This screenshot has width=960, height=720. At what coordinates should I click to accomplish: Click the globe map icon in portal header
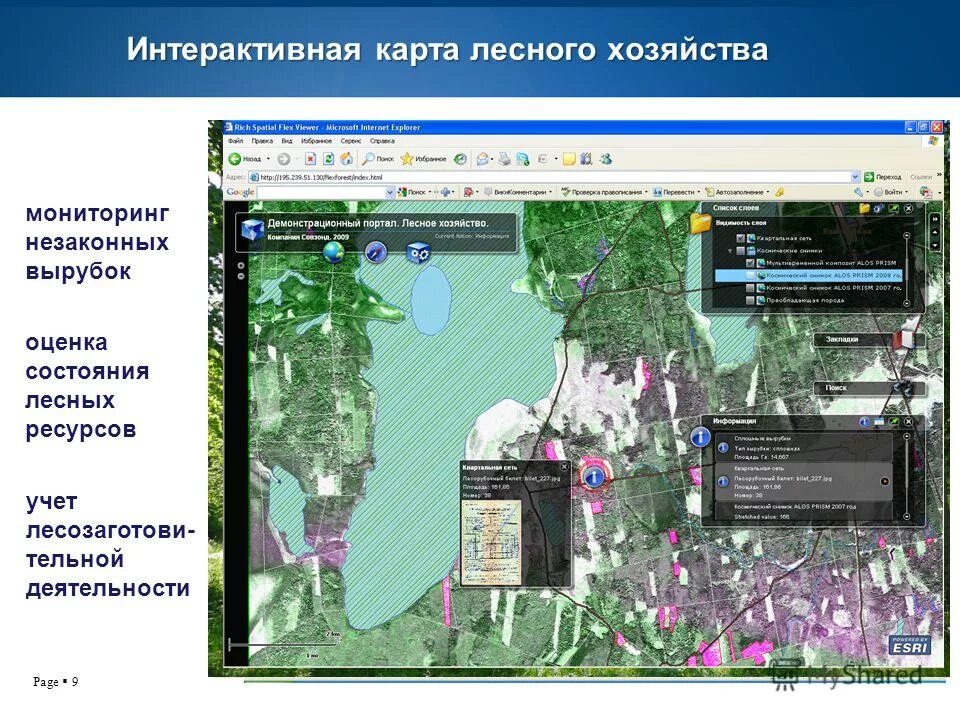coord(334,252)
